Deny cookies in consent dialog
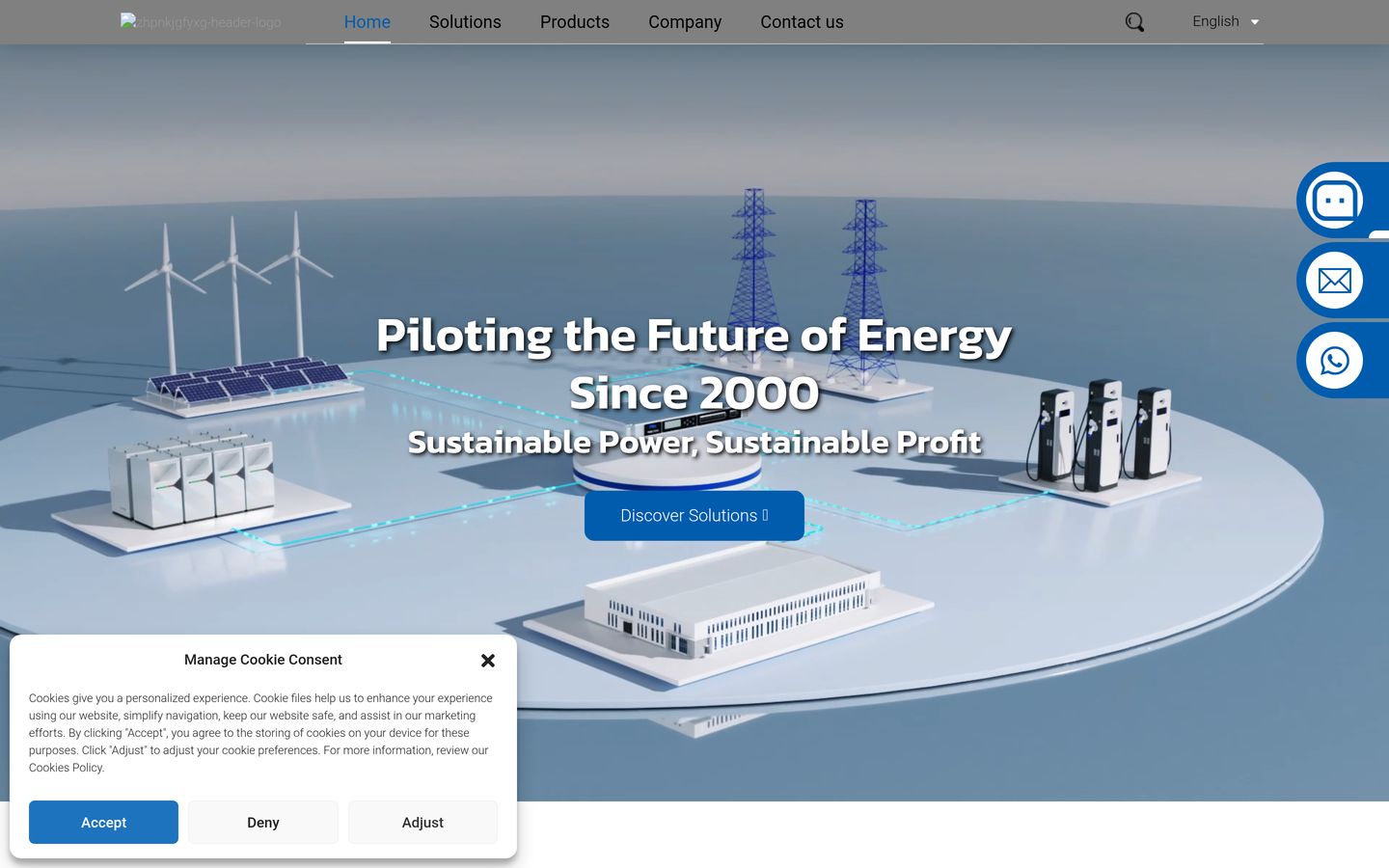Viewport: 1389px width, 868px height. point(263,823)
